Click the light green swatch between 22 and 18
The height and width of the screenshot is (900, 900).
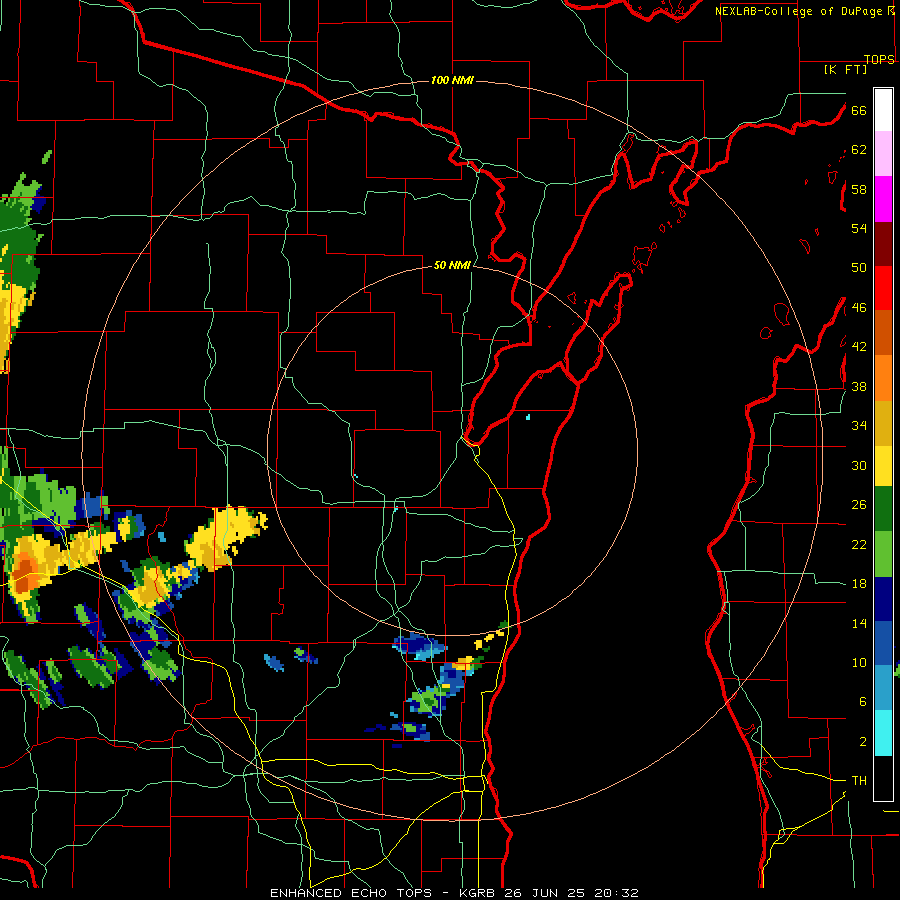tap(883, 554)
